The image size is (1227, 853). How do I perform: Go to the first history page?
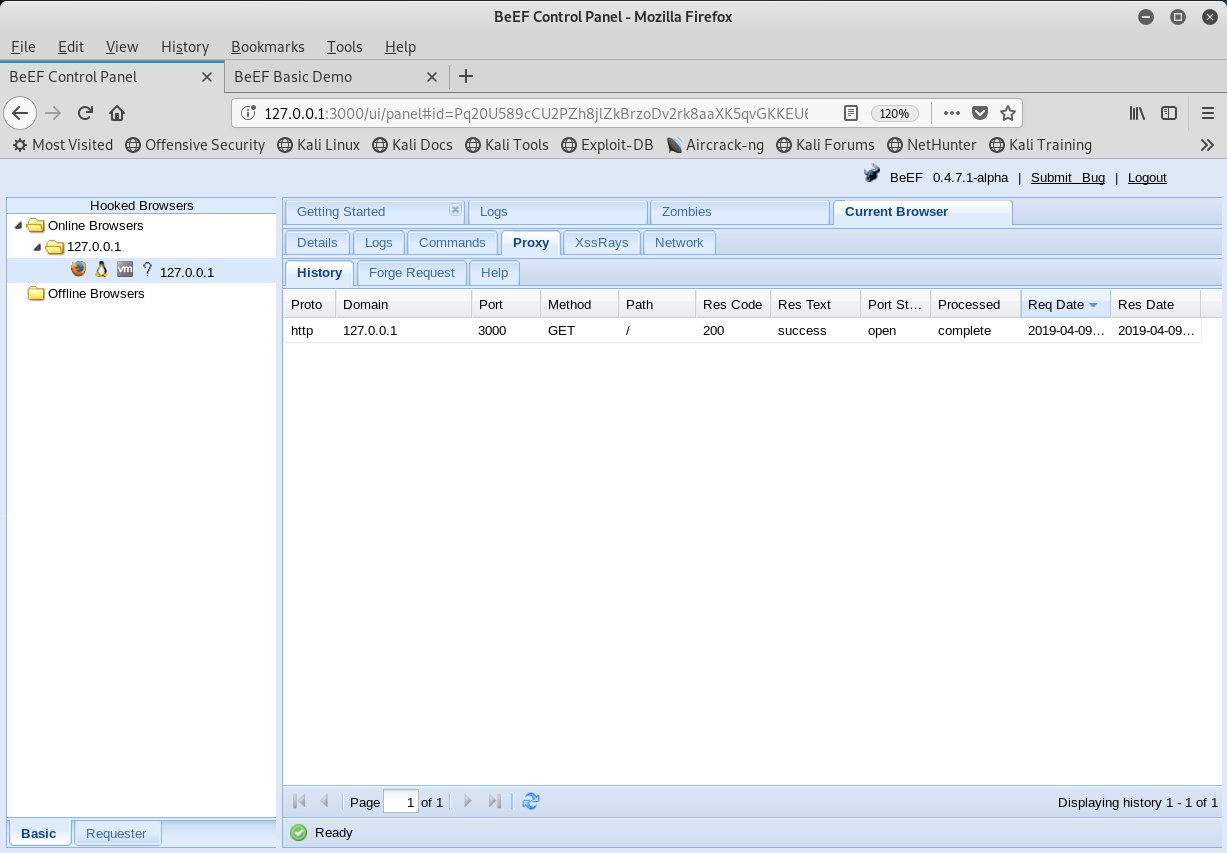tap(298, 801)
